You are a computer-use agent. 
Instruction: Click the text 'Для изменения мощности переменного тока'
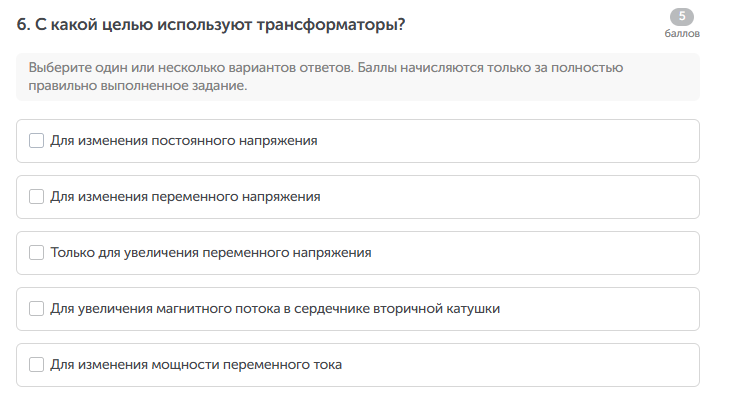(x=196, y=365)
